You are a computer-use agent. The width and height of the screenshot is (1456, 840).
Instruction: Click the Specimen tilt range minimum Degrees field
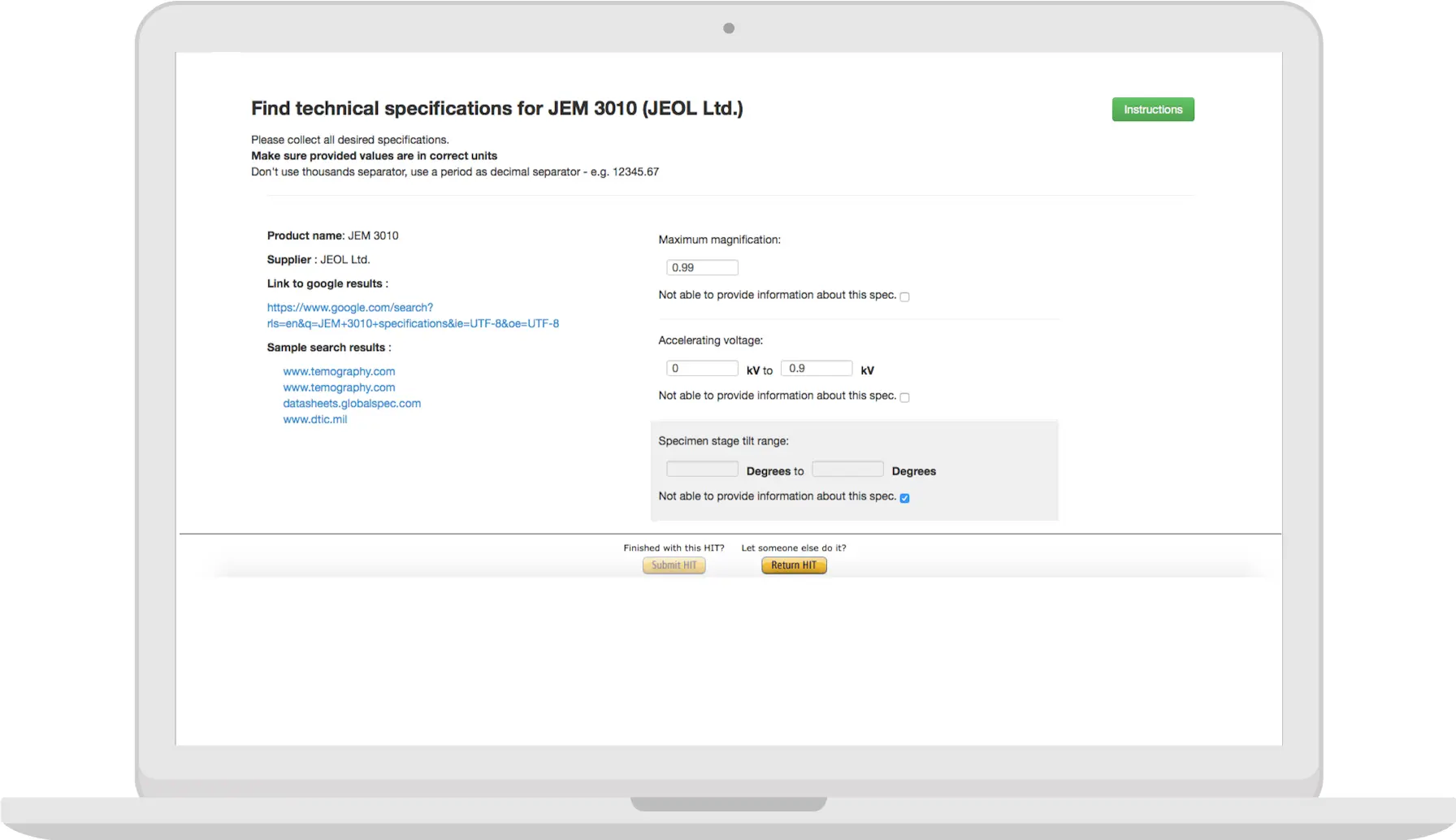click(x=702, y=470)
